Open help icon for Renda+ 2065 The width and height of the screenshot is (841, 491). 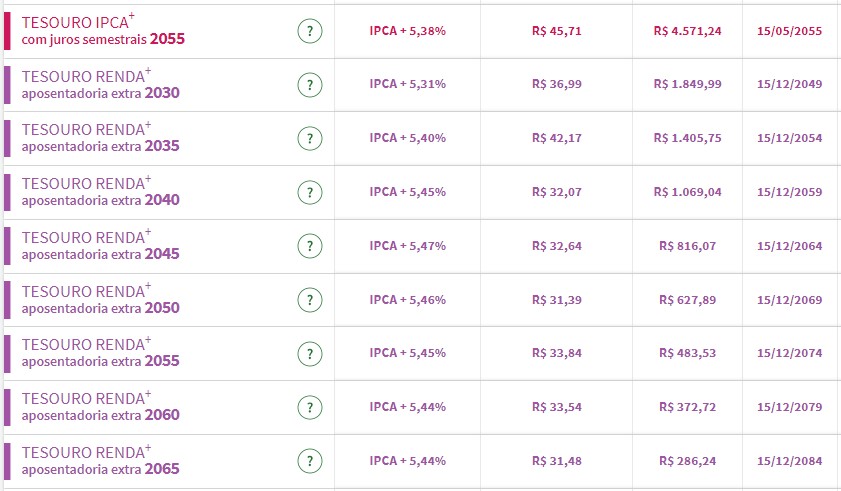[x=310, y=461]
